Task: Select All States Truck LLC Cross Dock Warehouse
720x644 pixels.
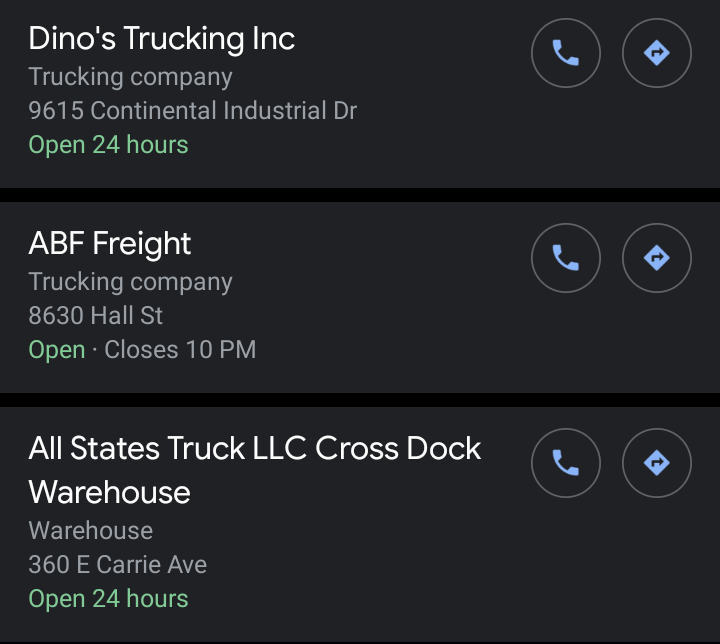Action: tap(255, 449)
